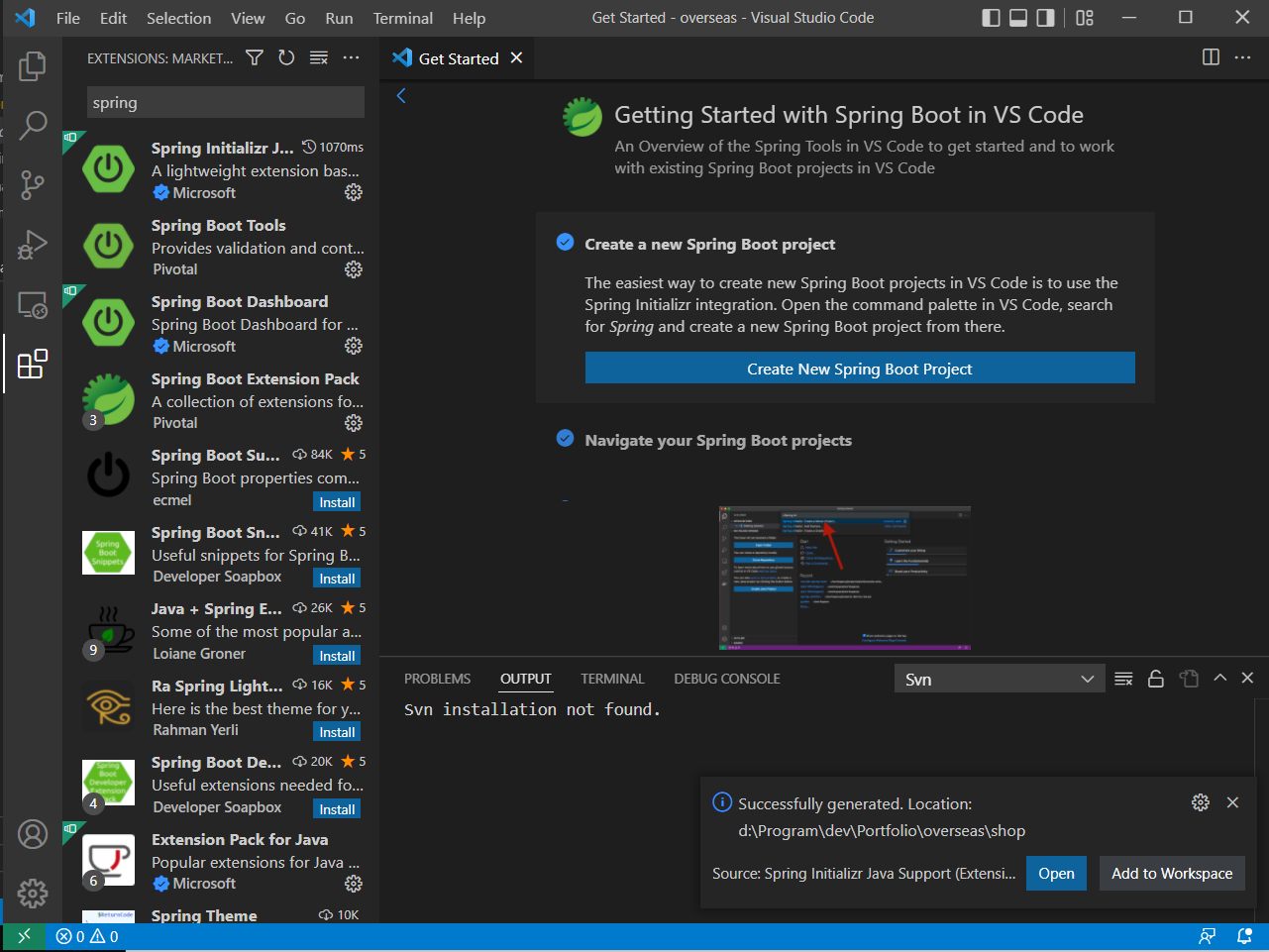Select the Spring Boot Tools extension entry
This screenshot has width=1269, height=952.
coord(220,247)
